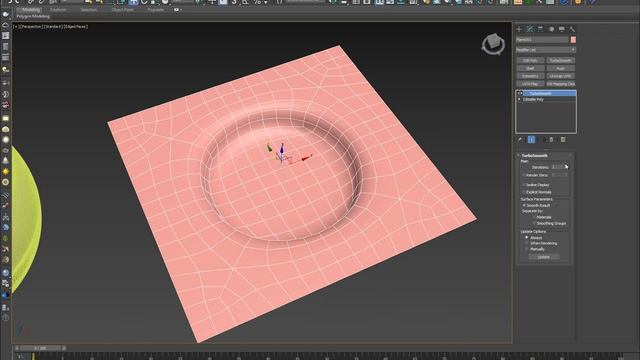The image size is (640, 360).
Task: Open the Modifier List dropdown
Action: point(546,50)
